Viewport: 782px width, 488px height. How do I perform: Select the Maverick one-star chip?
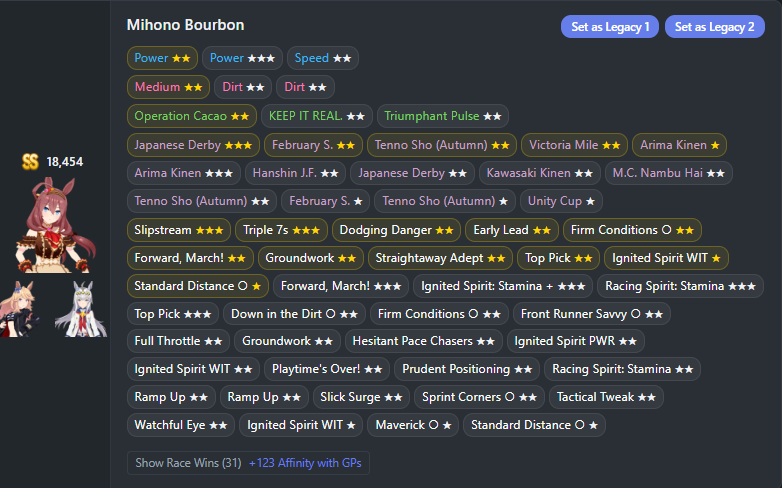(x=413, y=424)
